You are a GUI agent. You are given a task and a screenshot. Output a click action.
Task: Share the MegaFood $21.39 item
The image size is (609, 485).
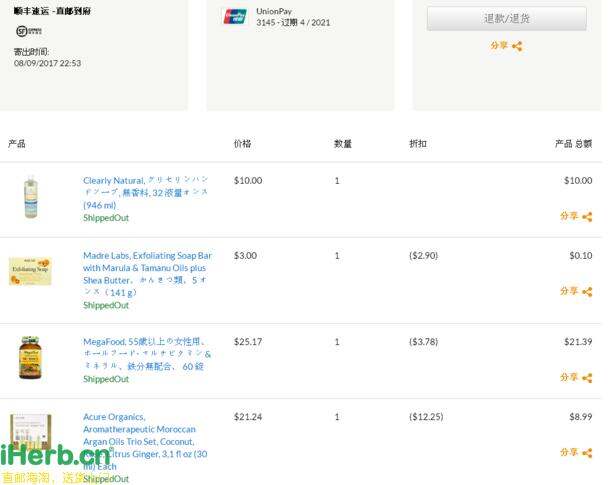[x=576, y=377]
